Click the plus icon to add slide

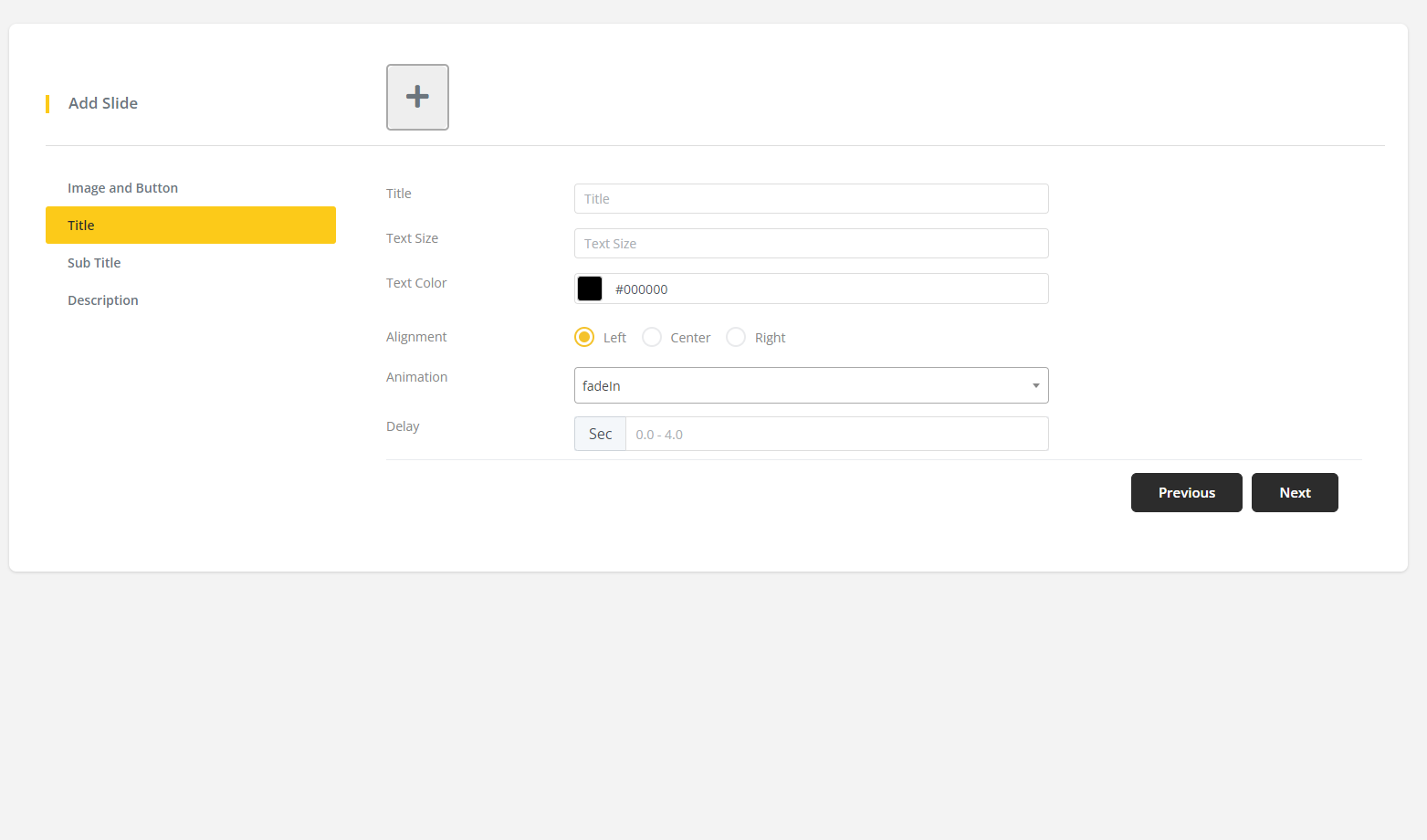coord(417,97)
